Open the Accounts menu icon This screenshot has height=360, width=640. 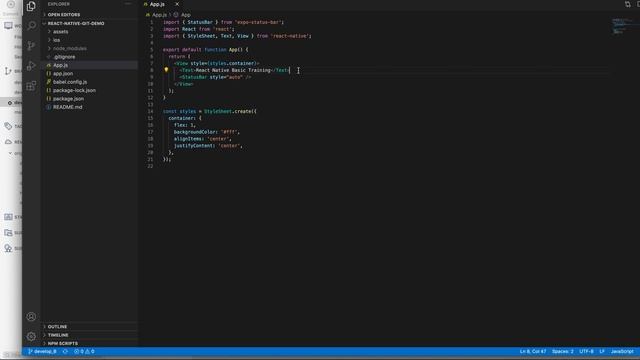point(31,317)
